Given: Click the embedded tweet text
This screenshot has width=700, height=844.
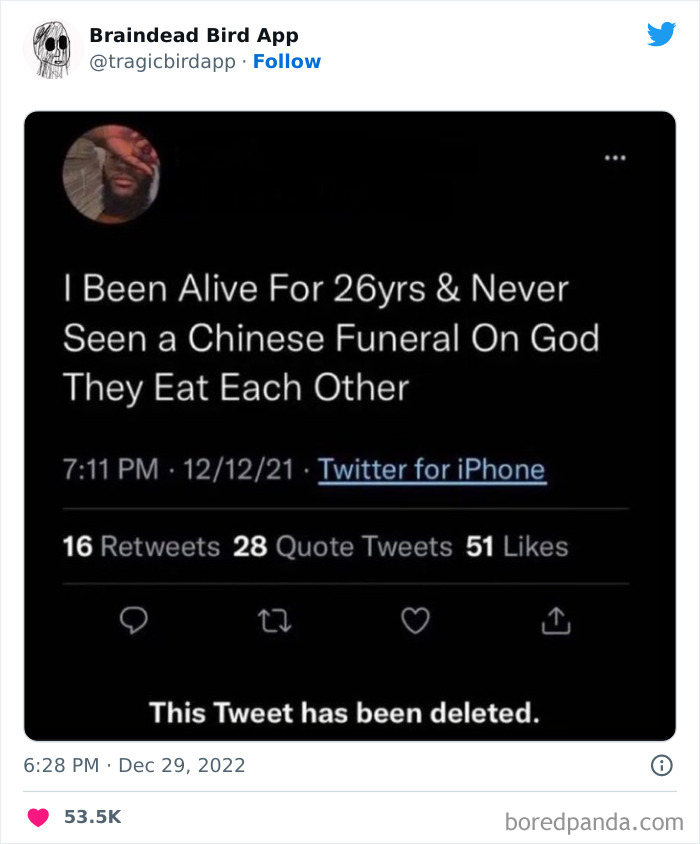Looking at the screenshot, I should click(x=330, y=339).
